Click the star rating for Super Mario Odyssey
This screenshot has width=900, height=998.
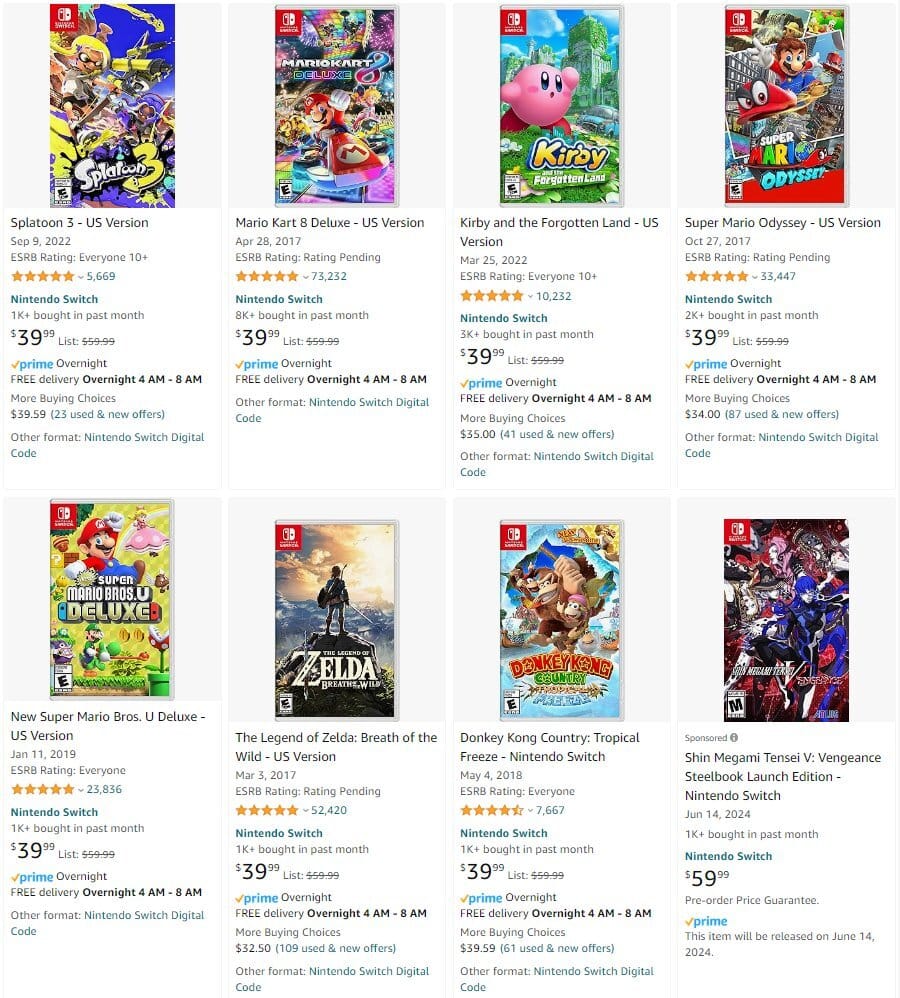(716, 276)
